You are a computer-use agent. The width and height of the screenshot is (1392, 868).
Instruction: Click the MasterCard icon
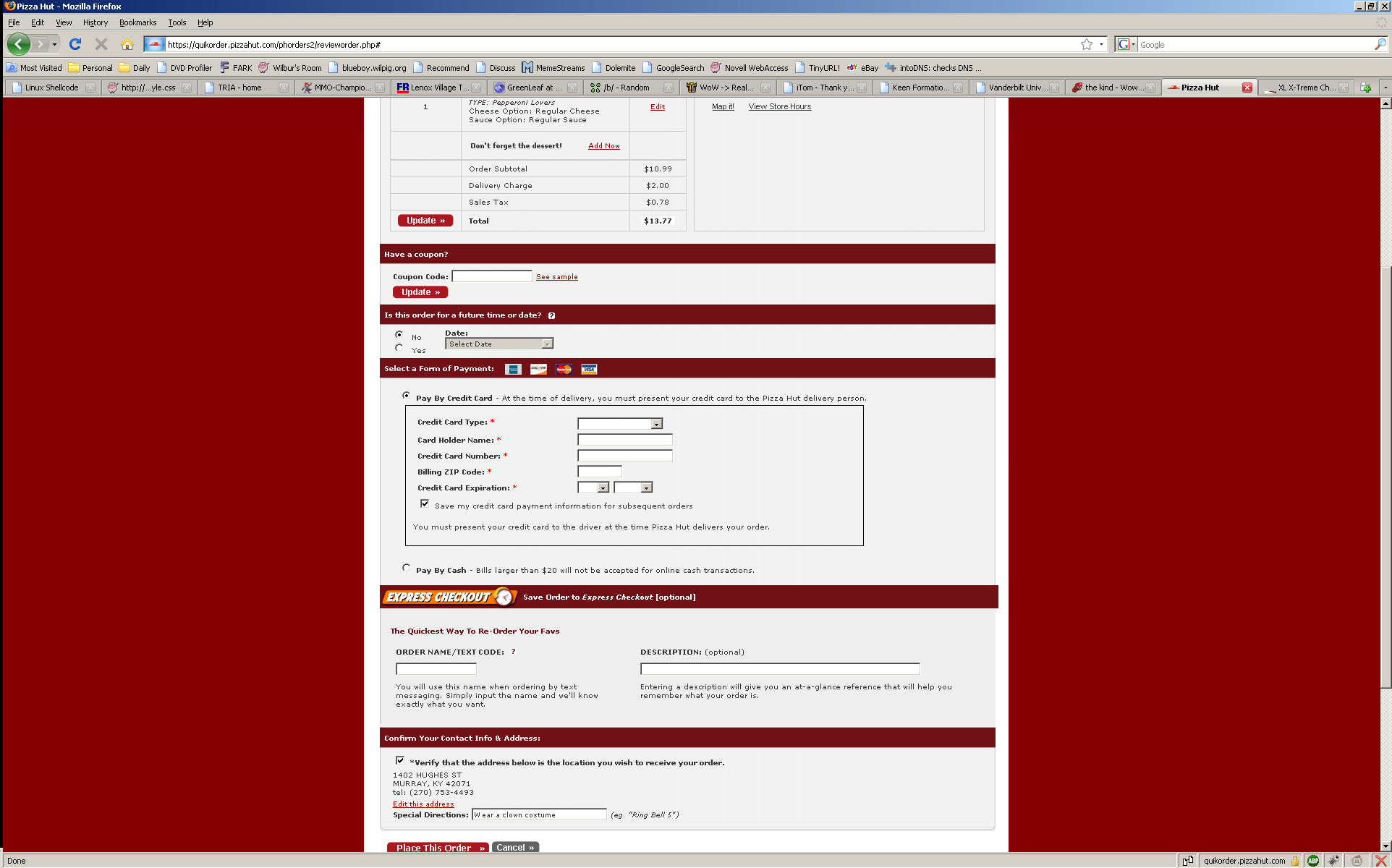(x=564, y=369)
